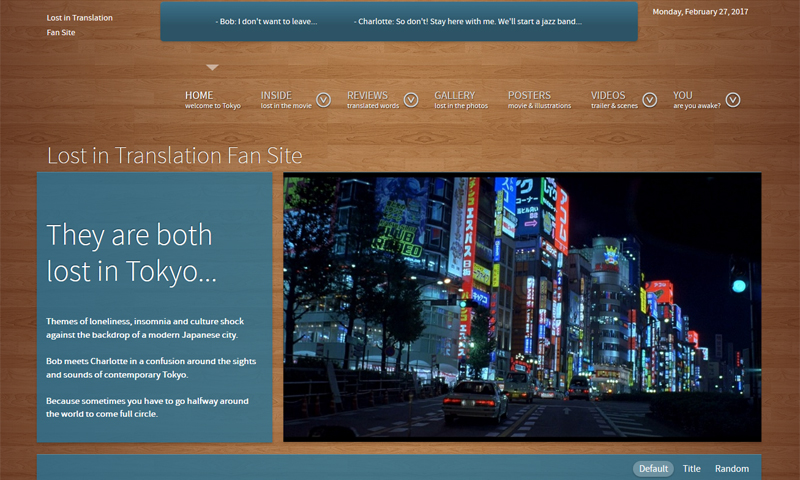800x480 pixels.
Task: Open POSTERS movie & illustrations section
Action: (x=538, y=100)
